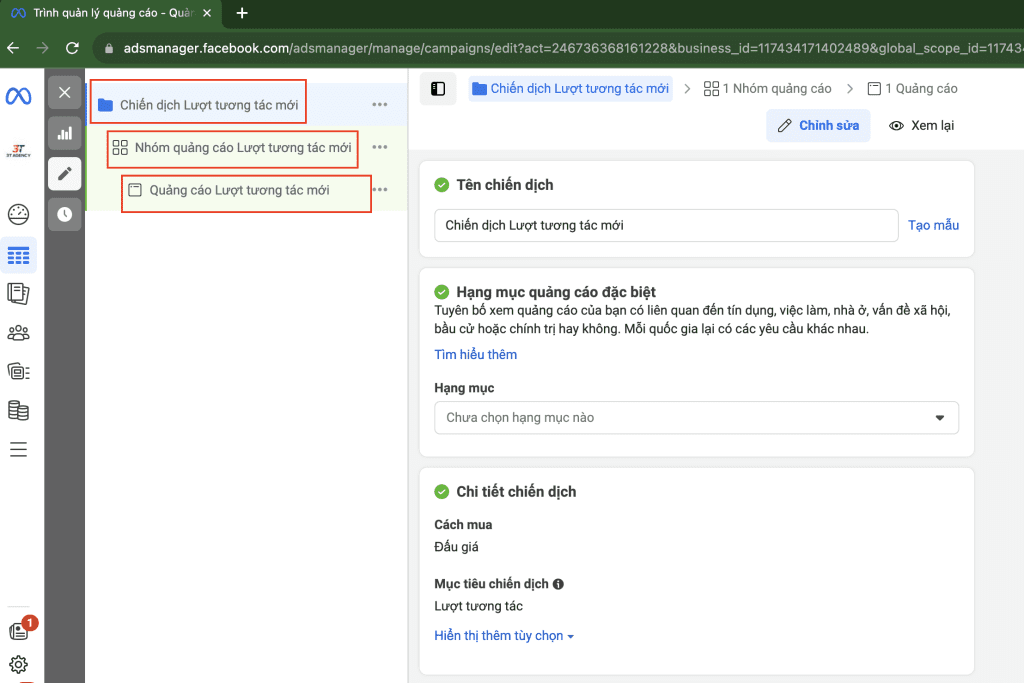Open the billing coins stack icon
1024x683 pixels.
tap(18, 411)
